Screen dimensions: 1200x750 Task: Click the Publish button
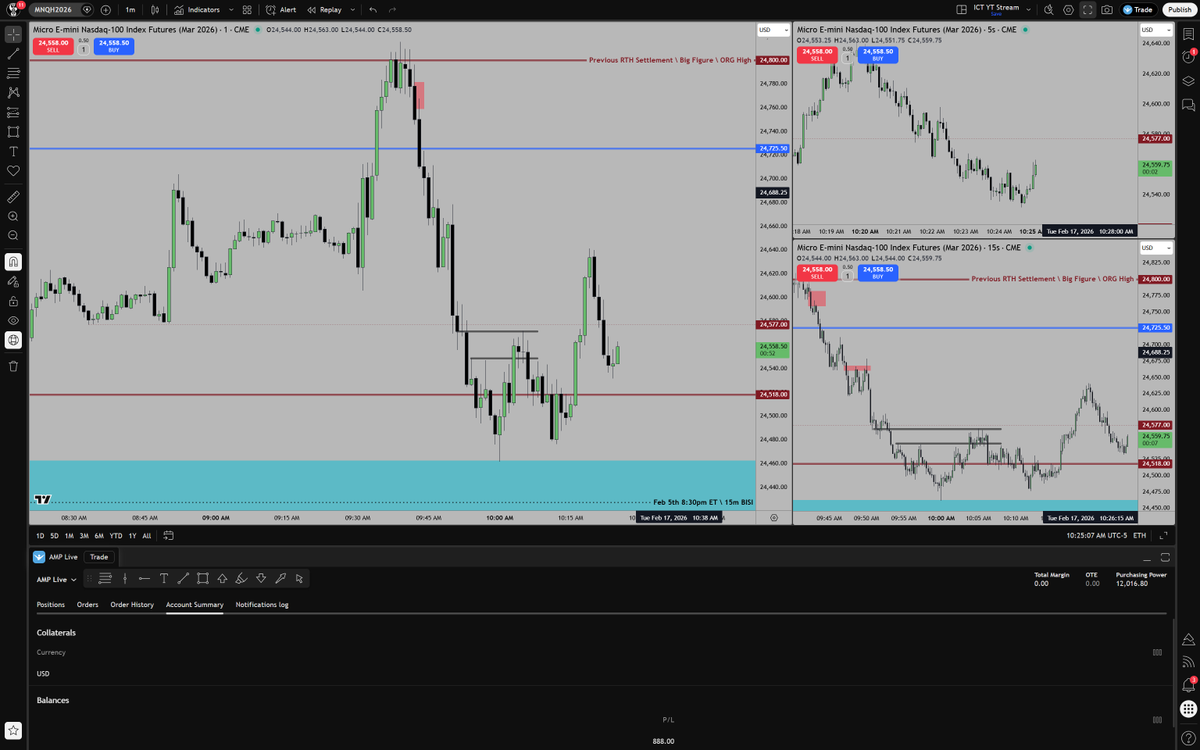[x=1179, y=9]
